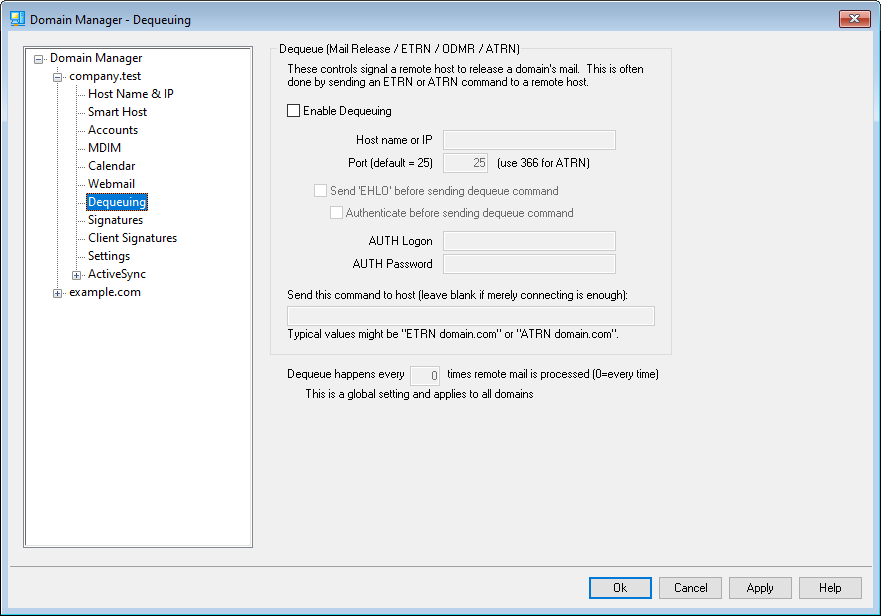The image size is (881, 616).
Task: Click the Domain Manager title bar icon
Action: click(x=17, y=19)
